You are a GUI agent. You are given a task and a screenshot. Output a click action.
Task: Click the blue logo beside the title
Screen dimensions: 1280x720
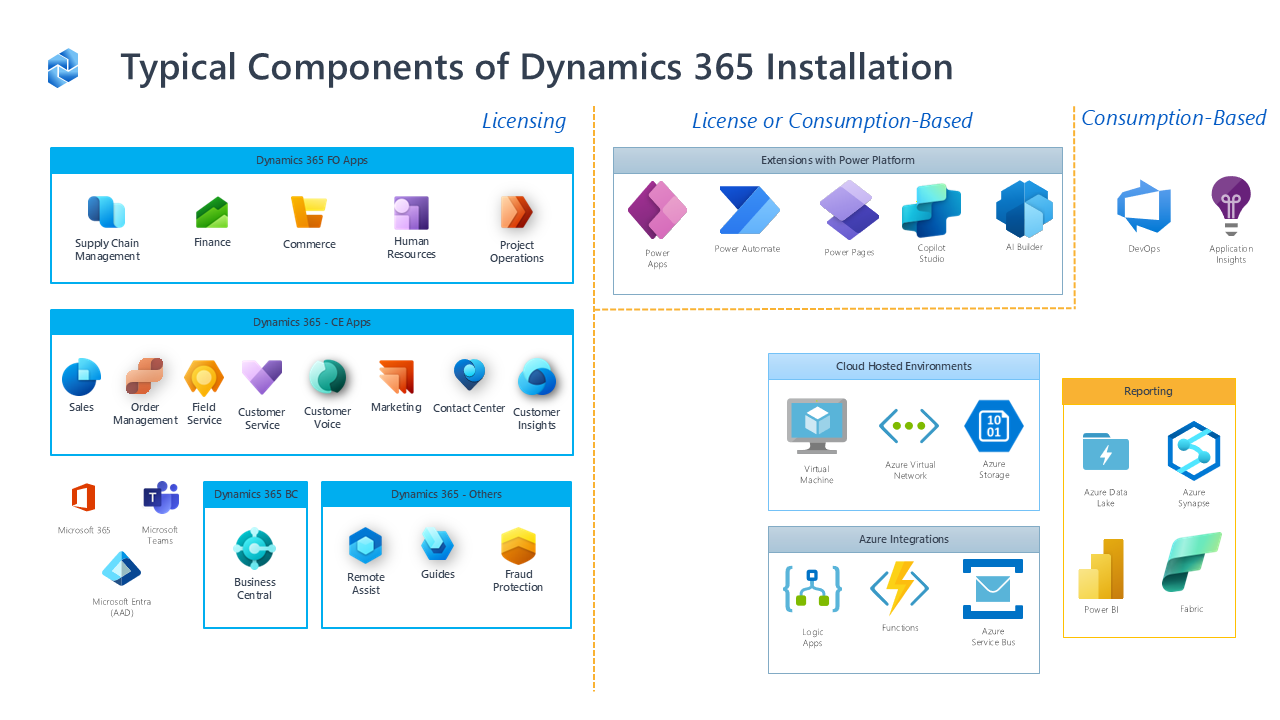63,68
